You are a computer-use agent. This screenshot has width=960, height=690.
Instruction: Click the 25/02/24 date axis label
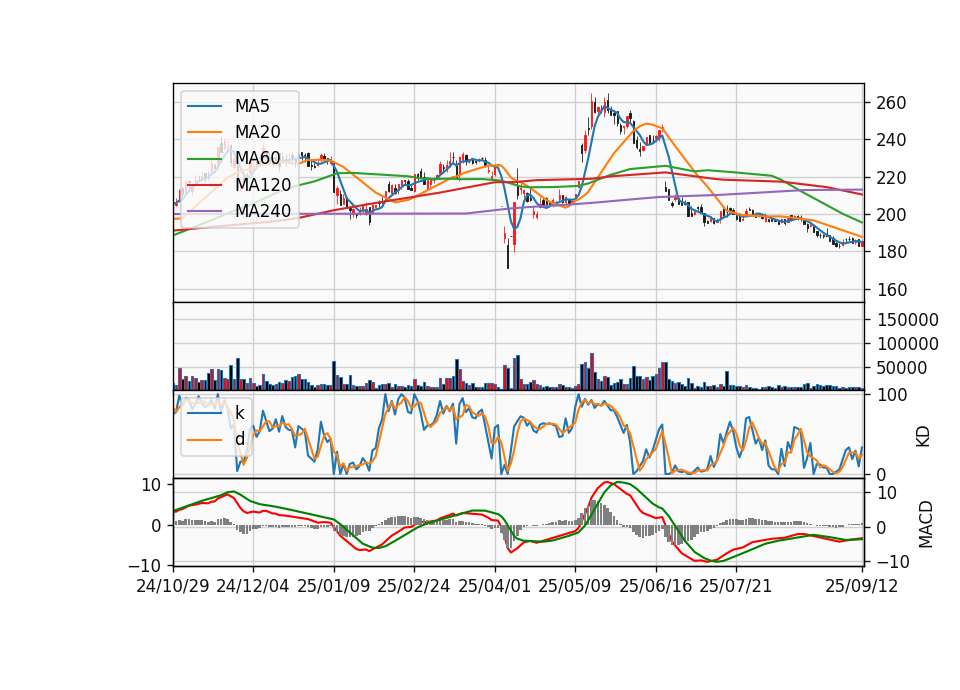click(413, 586)
